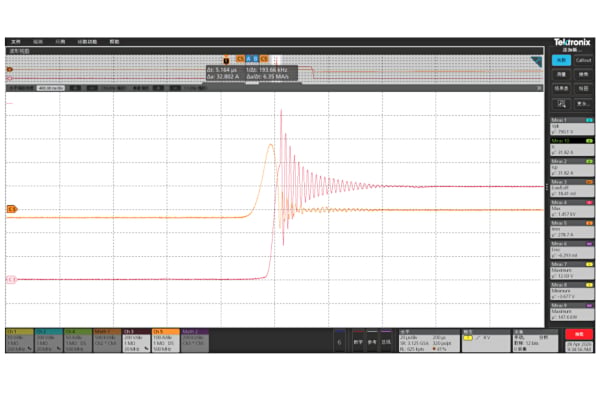The height and width of the screenshot is (400, 600).
Task: Toggle the Ch 2 channel badge
Action: (49, 340)
